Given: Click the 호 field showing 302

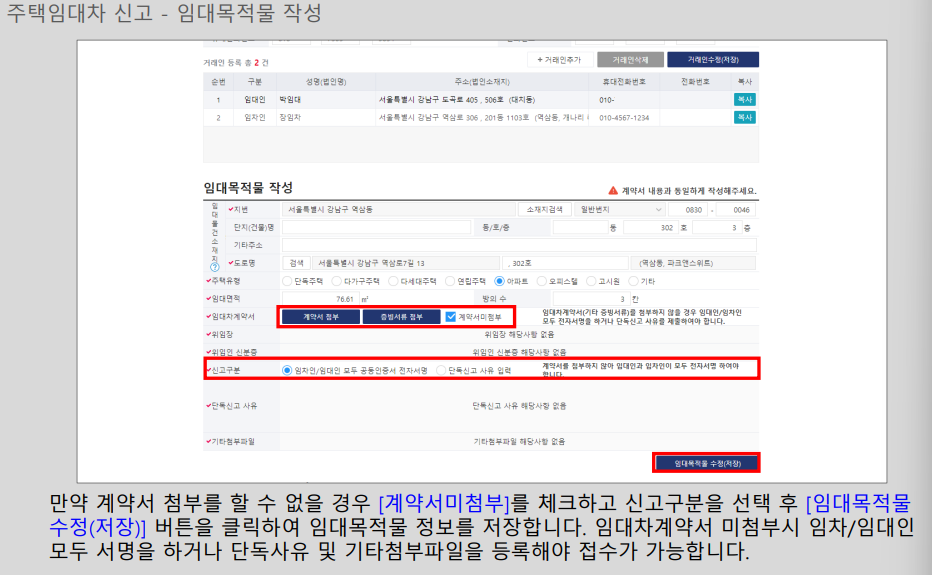Looking at the screenshot, I should [650, 227].
